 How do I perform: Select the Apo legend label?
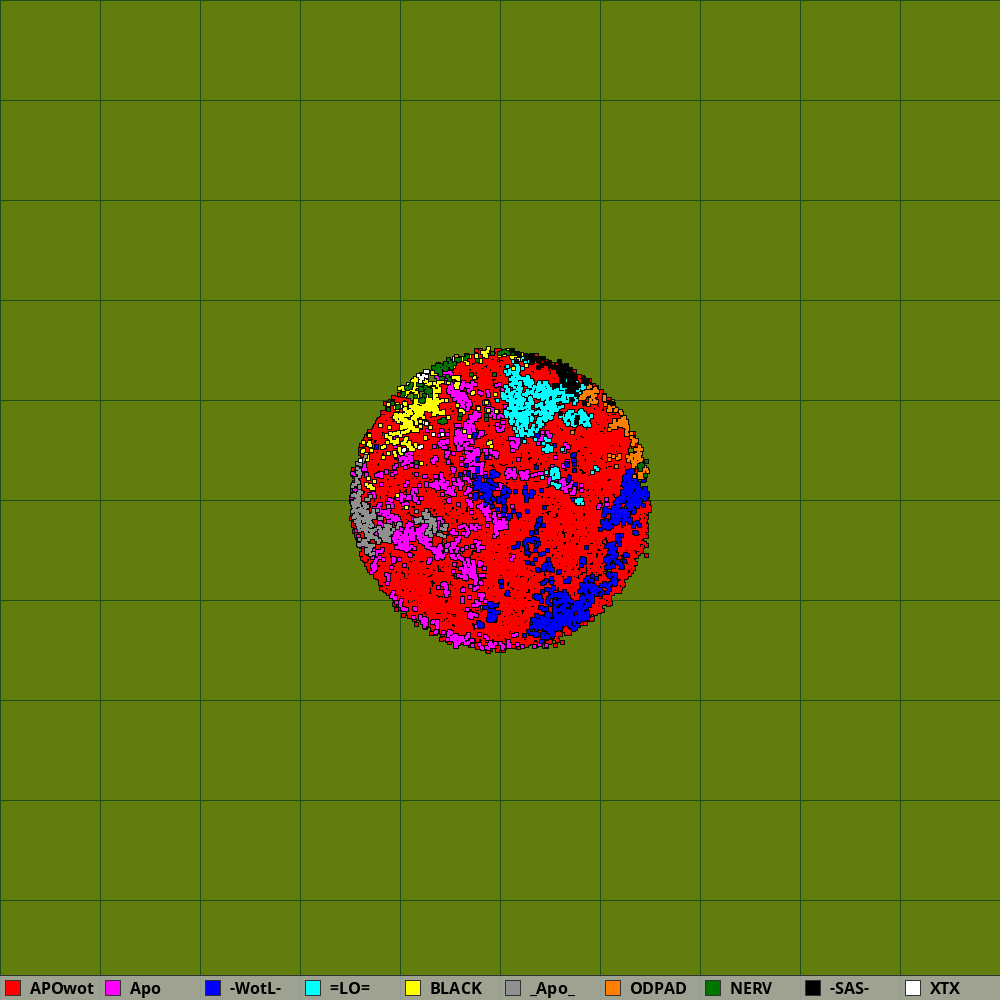[x=145, y=989]
